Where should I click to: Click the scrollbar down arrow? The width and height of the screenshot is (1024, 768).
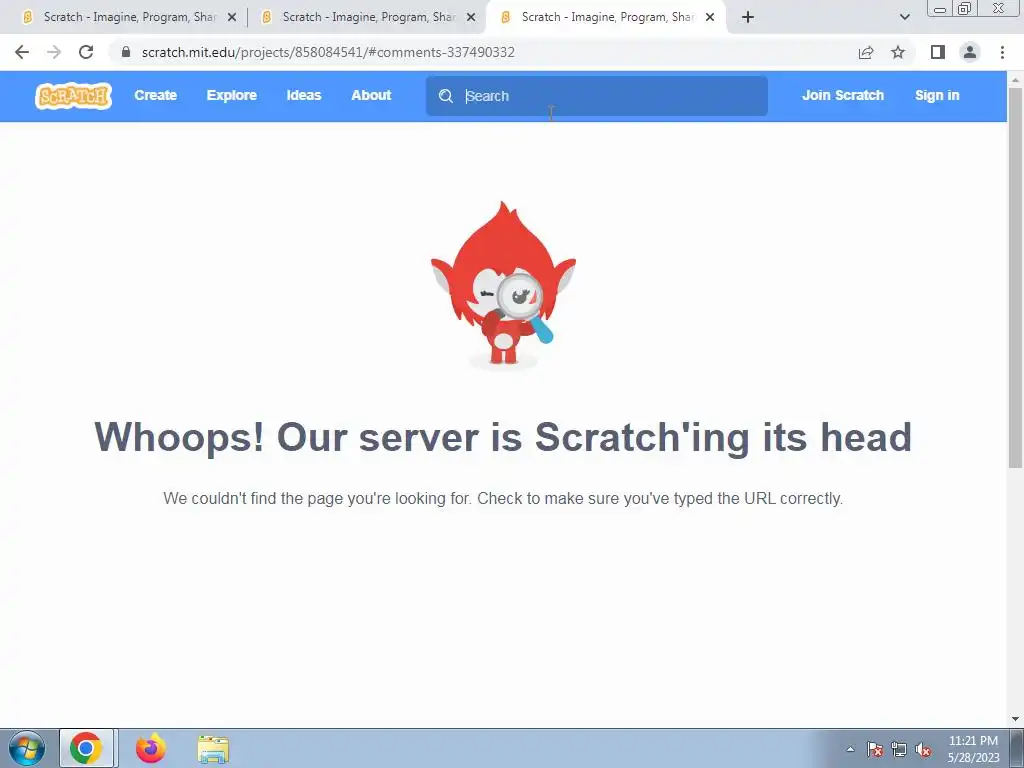click(1015, 719)
